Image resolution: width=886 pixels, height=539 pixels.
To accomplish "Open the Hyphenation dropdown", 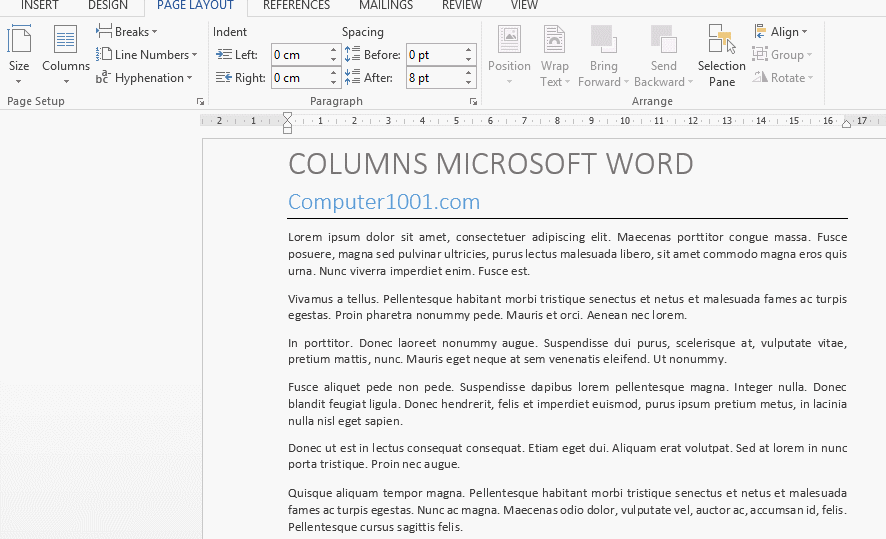I will [x=144, y=77].
